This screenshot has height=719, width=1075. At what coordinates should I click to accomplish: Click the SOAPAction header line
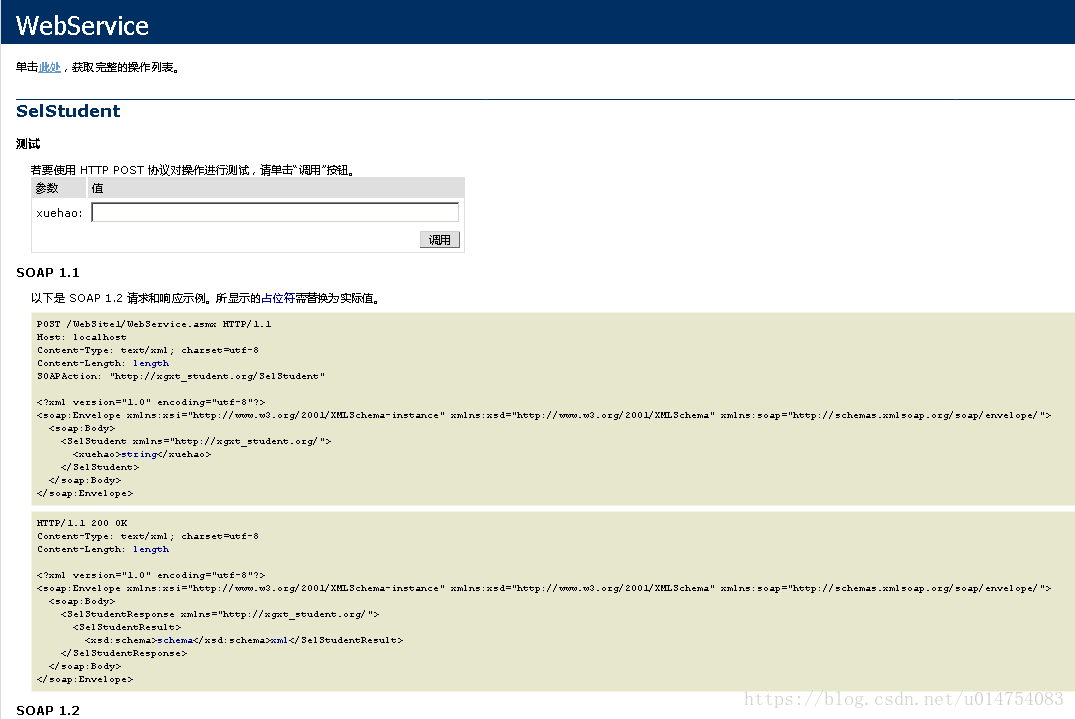[x=181, y=376]
